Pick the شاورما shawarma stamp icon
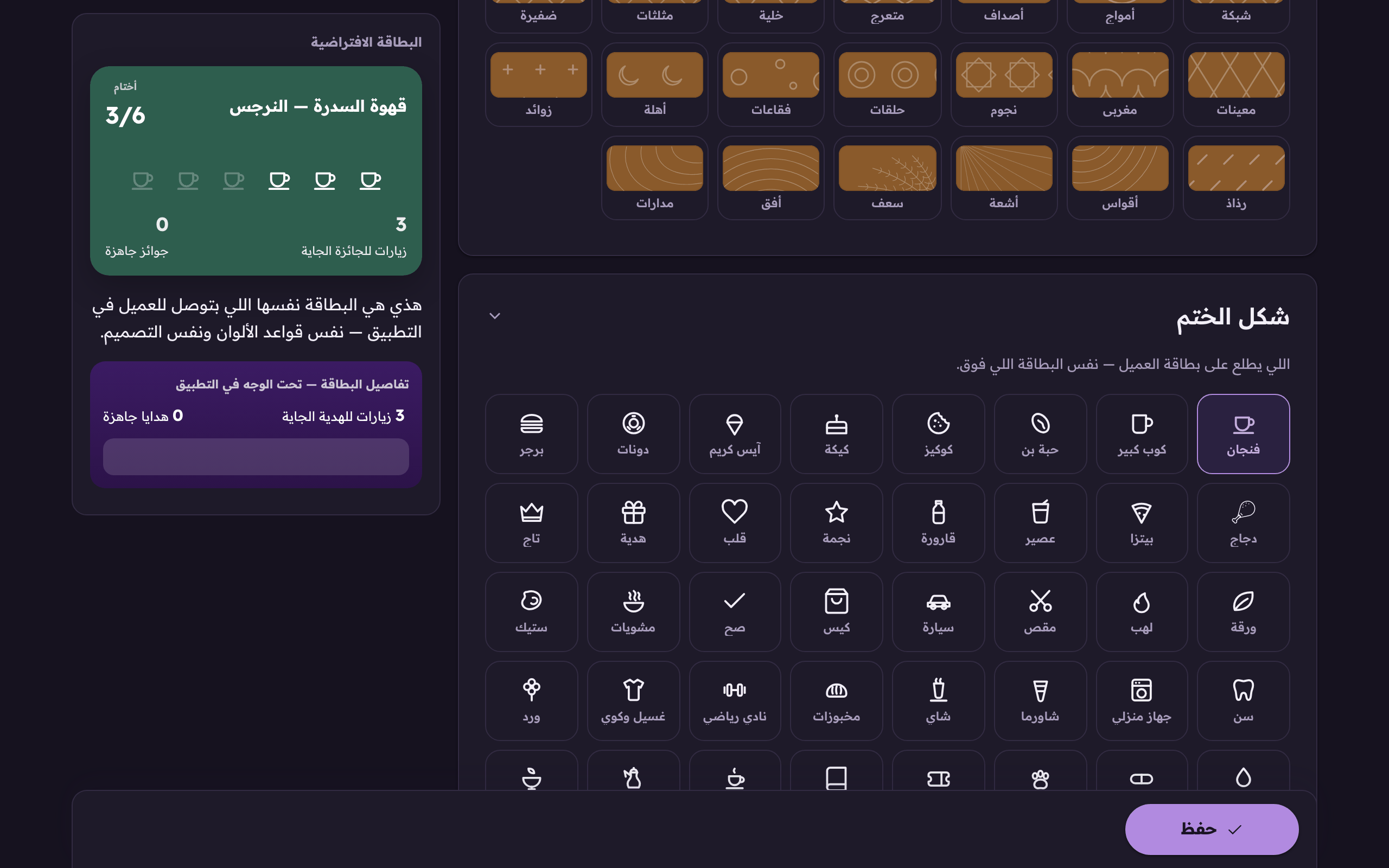This screenshot has width=1389, height=868. click(x=1040, y=701)
